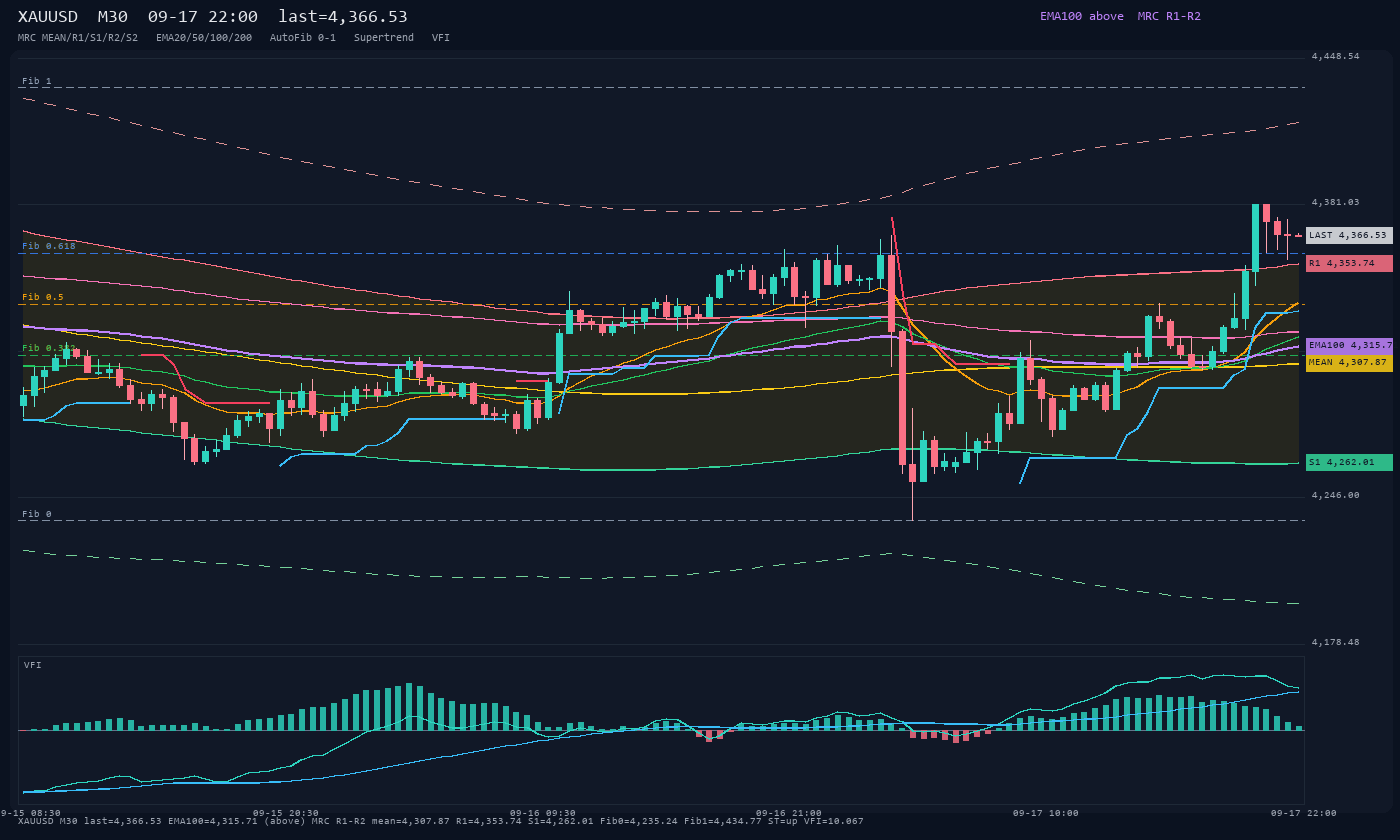The height and width of the screenshot is (840, 1400).
Task: Click the 4,448.54 price axis value
Action: (1336, 56)
